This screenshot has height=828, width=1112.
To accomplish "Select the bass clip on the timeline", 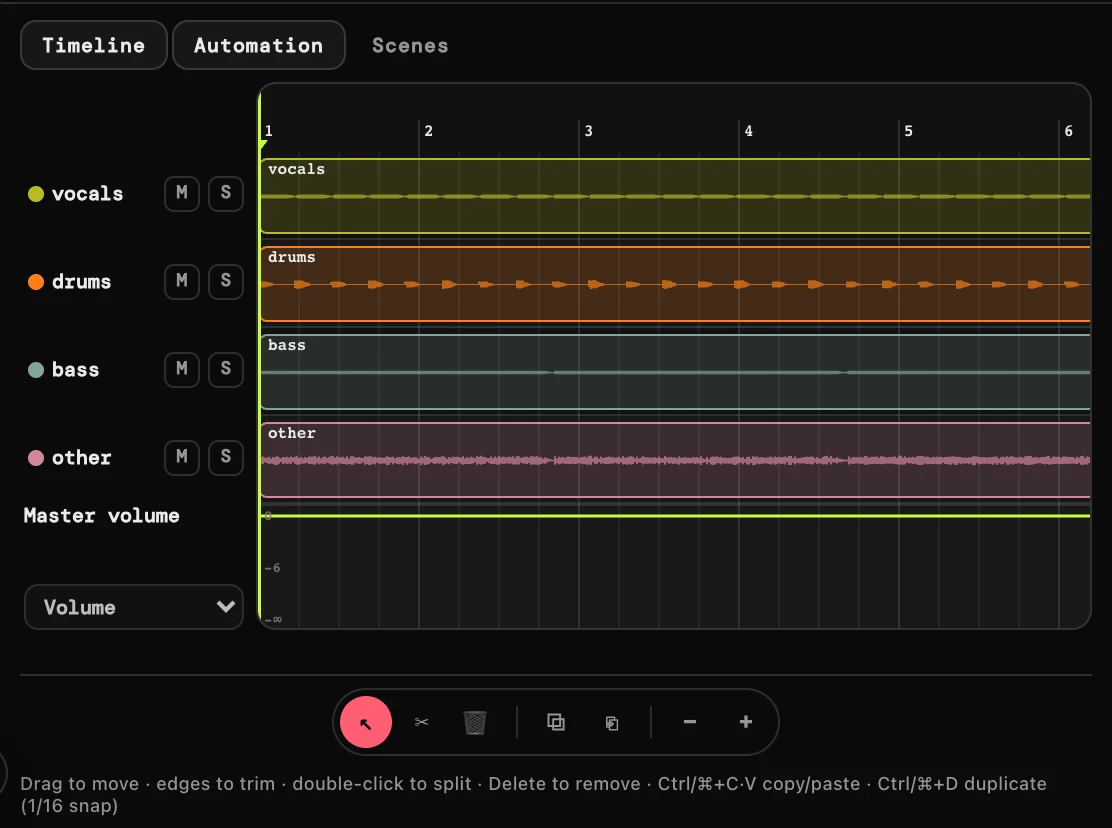I will [x=676, y=372].
